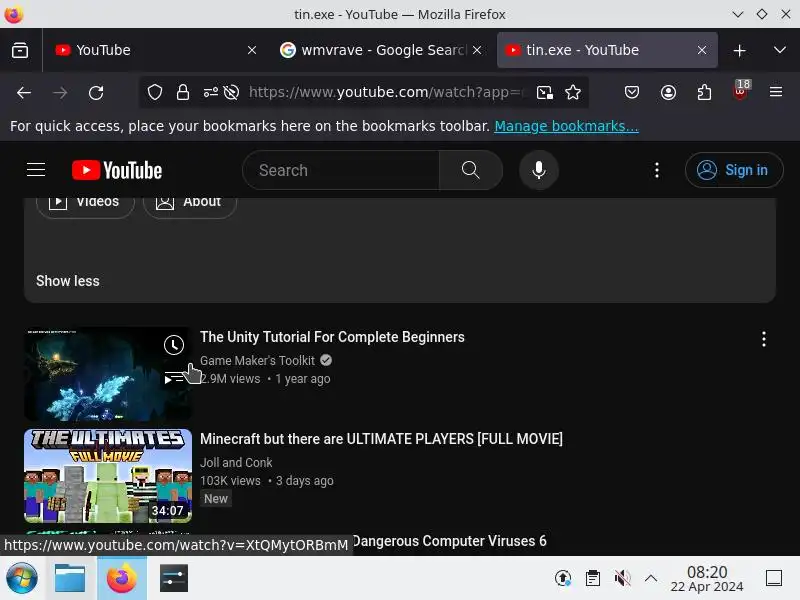Screen dimensions: 800x600
Task: Open YouTube settings three-dot menu
Action: 657,170
